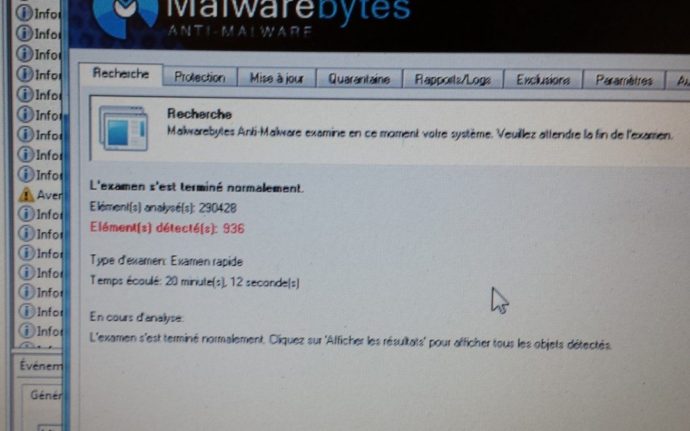690x431 pixels.
Task: Select the yellow warning Avert event icon
Action: [x=26, y=194]
